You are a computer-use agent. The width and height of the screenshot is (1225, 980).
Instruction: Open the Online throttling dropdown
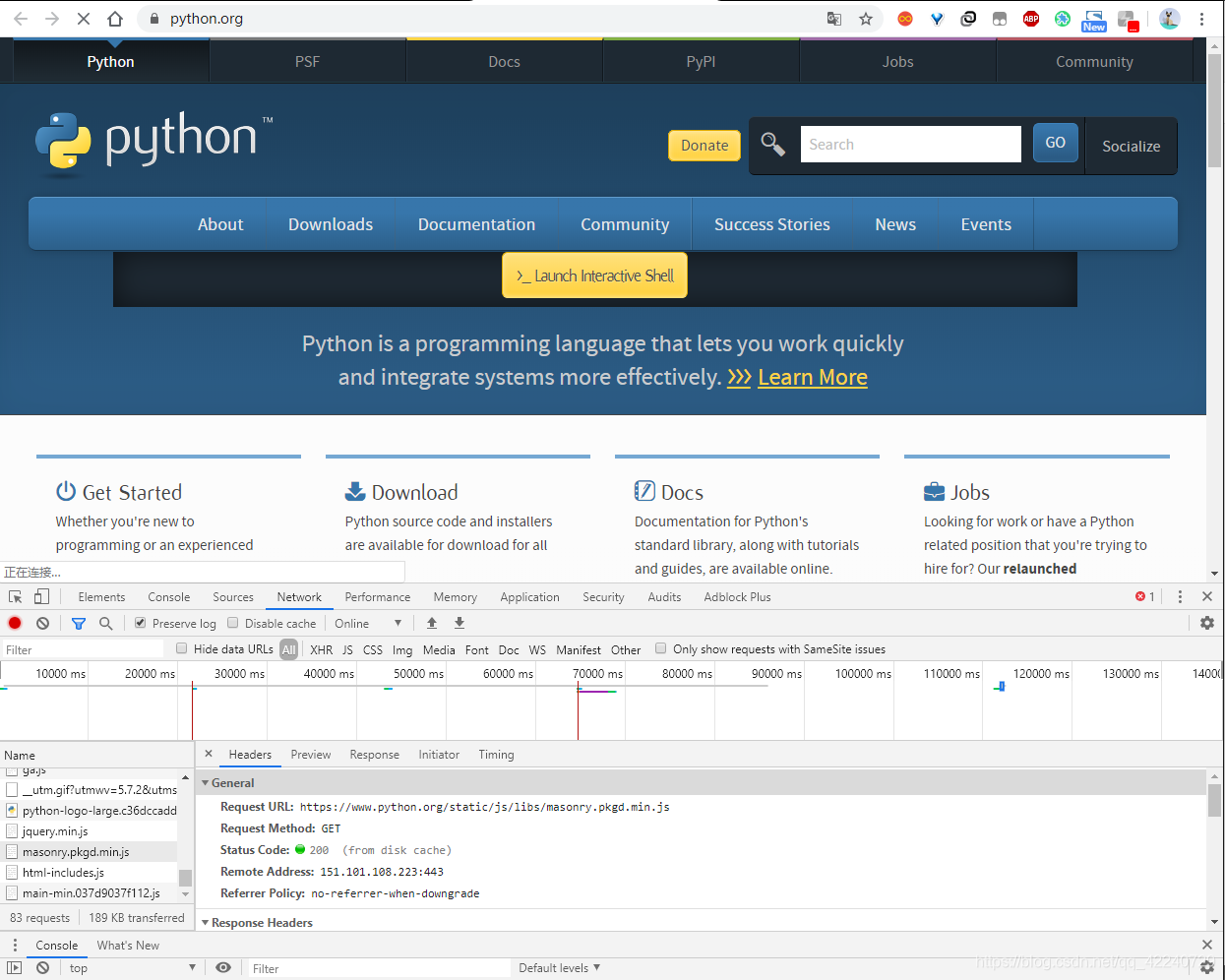point(368,623)
